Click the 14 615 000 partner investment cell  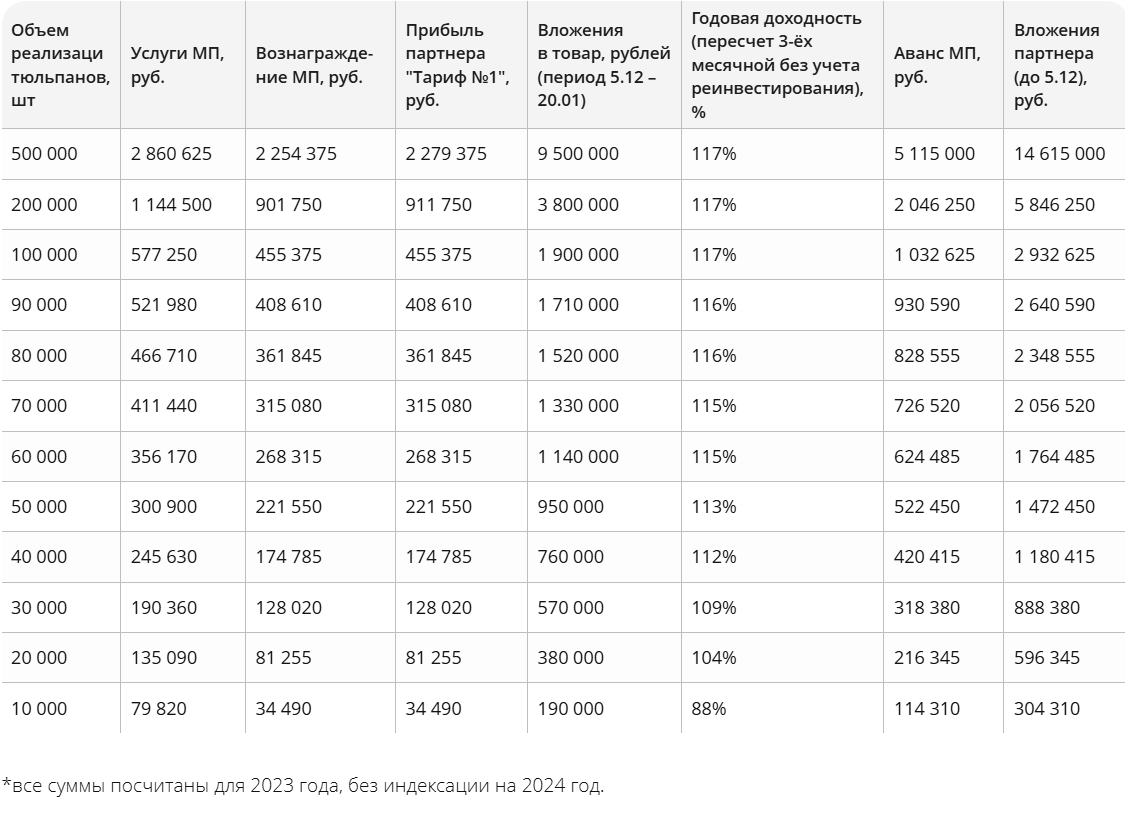[x=1059, y=154]
